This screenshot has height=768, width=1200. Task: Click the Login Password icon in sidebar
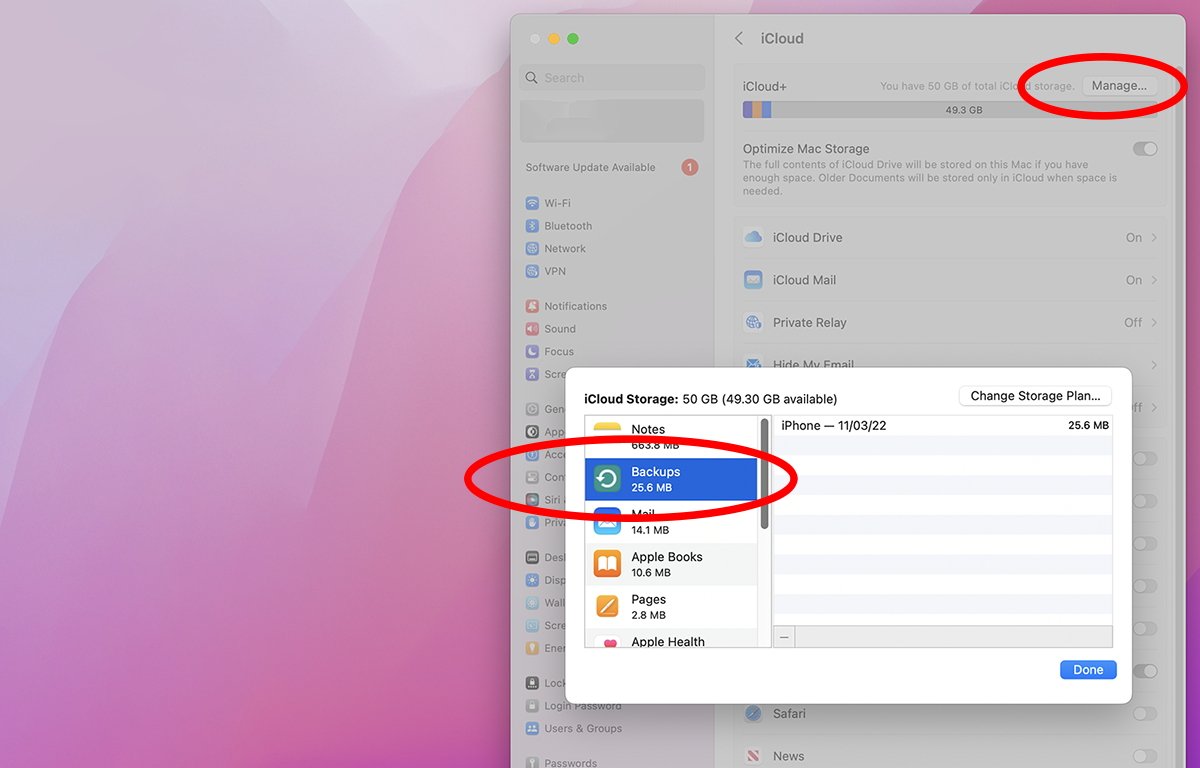pos(532,706)
